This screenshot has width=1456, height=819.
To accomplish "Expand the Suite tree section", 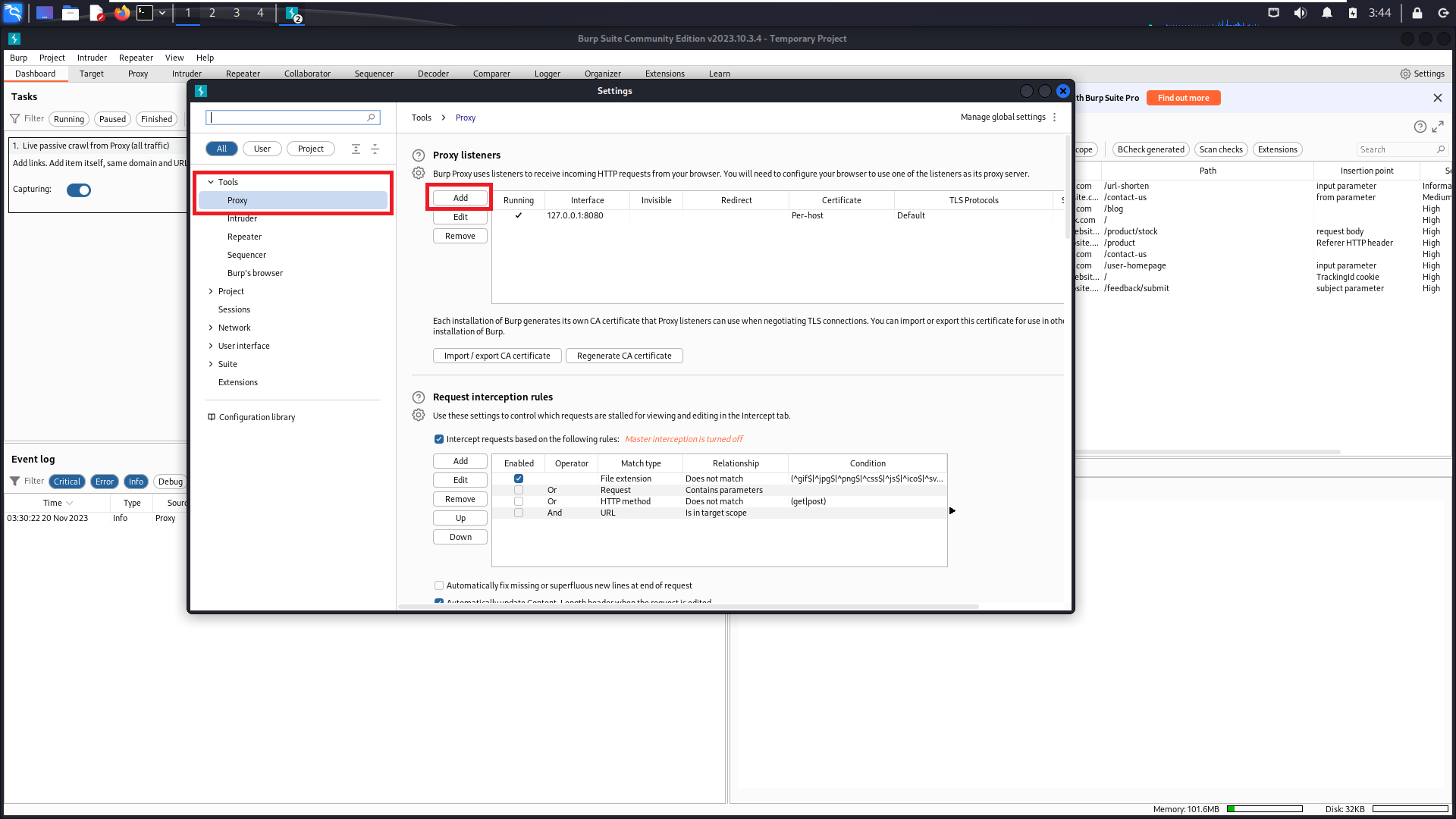I will 211,364.
